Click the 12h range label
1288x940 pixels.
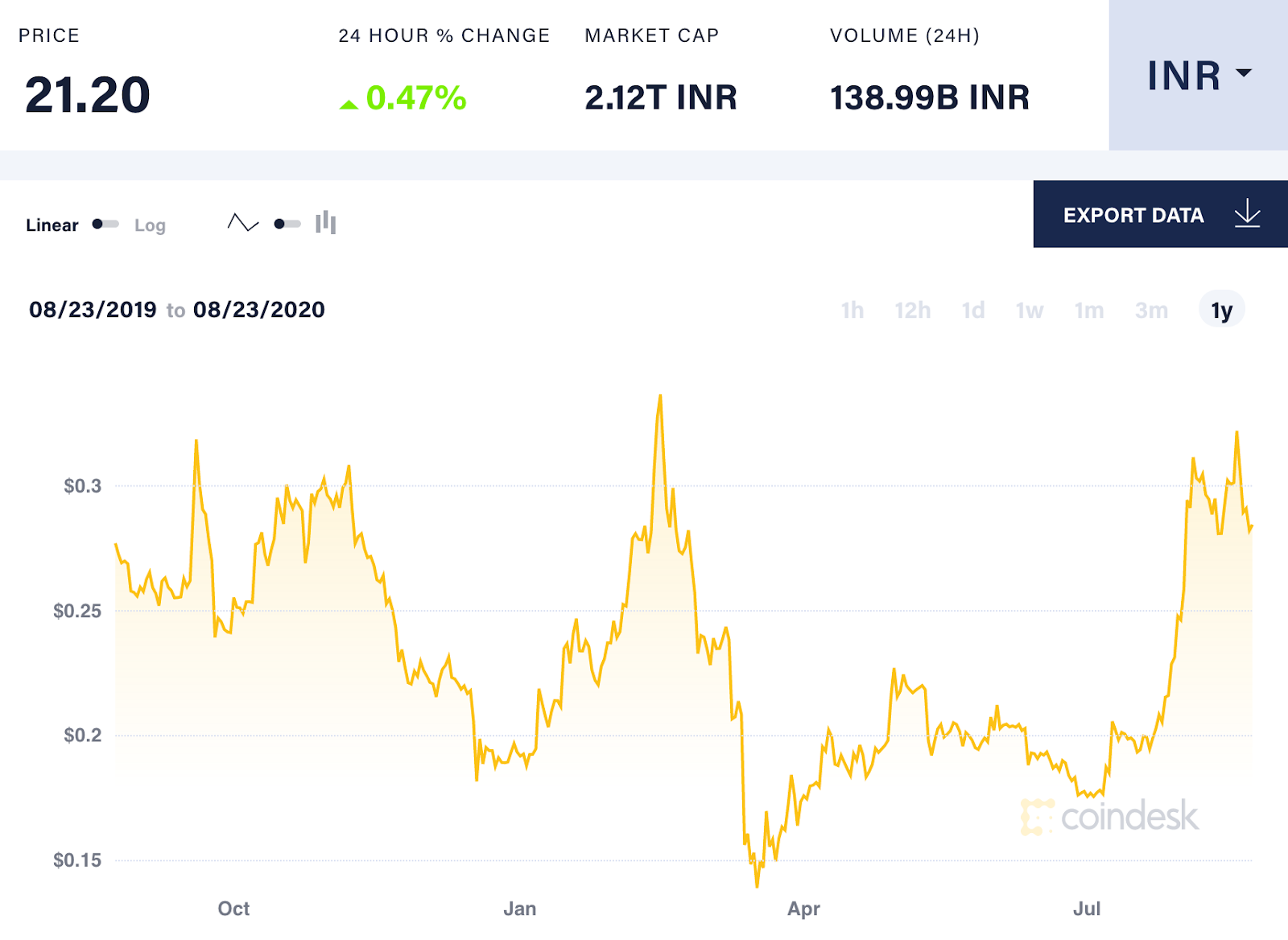pyautogui.click(x=913, y=310)
